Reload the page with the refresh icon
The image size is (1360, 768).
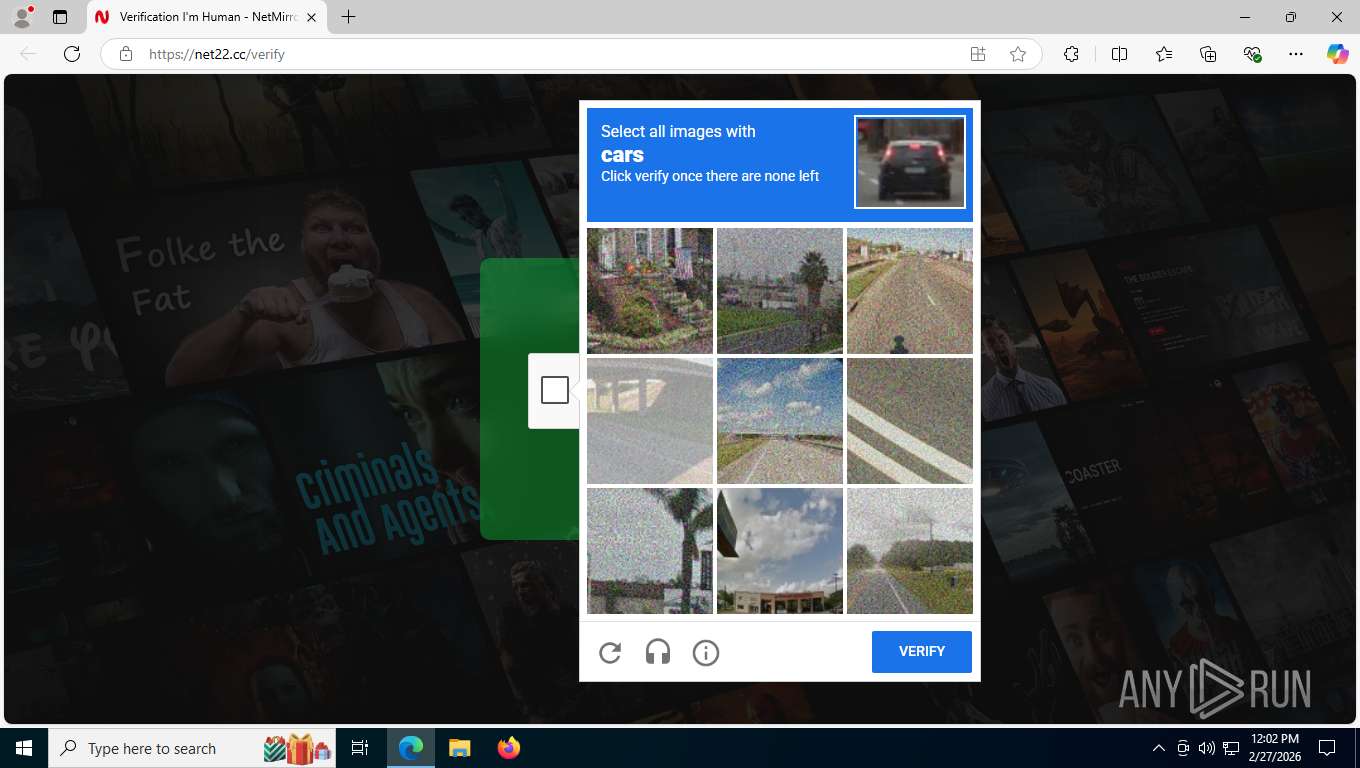(71, 54)
